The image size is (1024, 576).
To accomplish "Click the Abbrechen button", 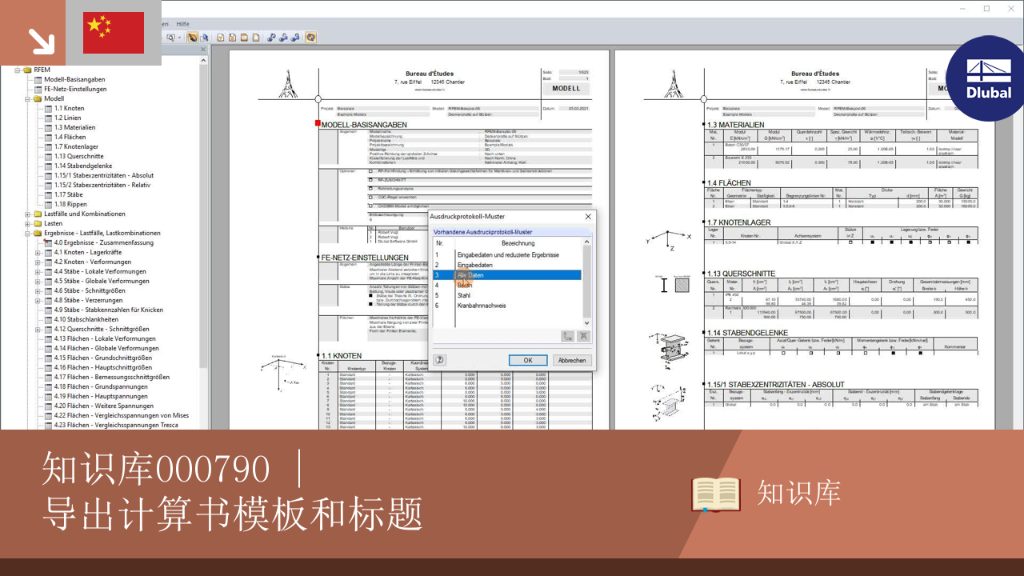I will click(571, 360).
